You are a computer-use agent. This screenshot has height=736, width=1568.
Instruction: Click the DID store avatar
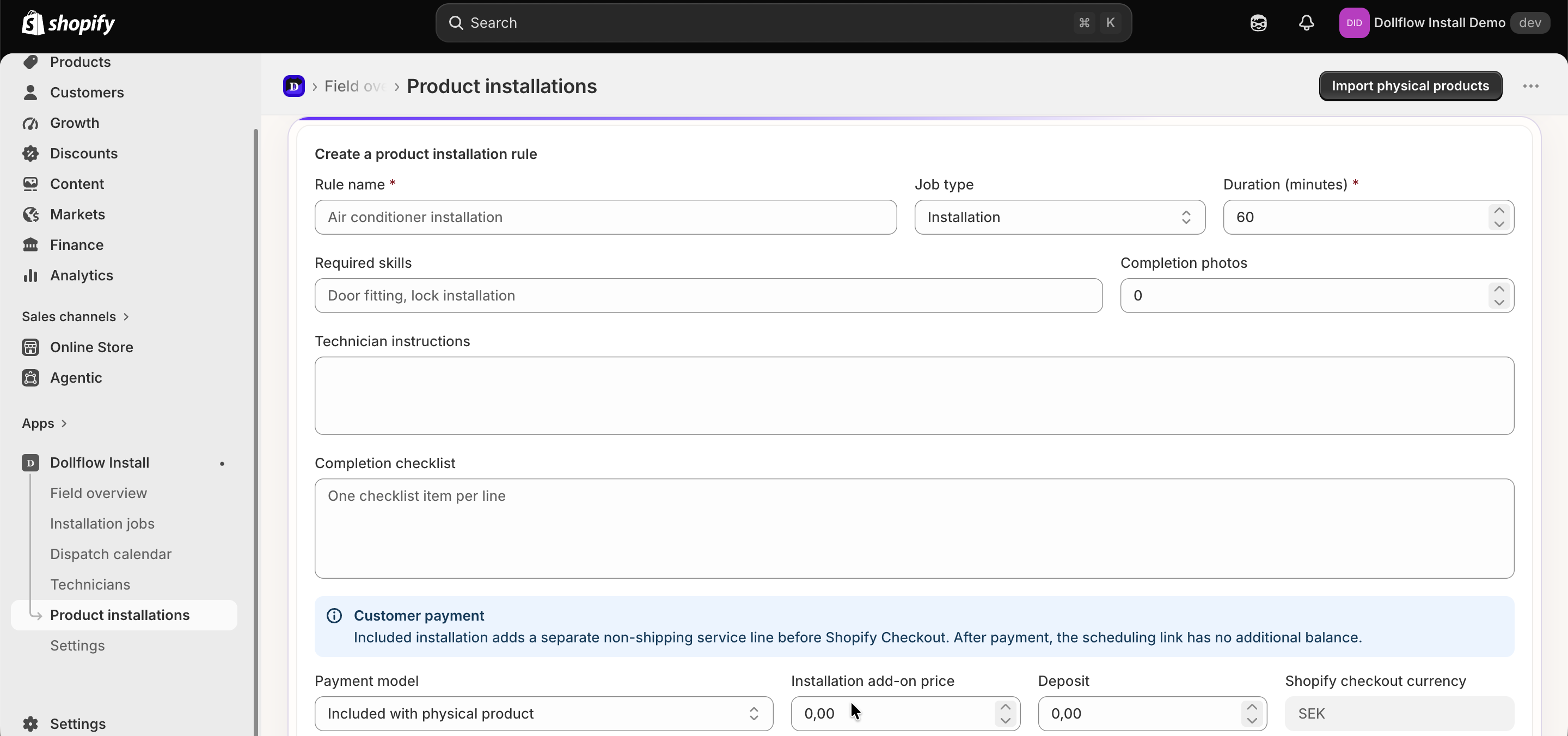pyautogui.click(x=1353, y=23)
